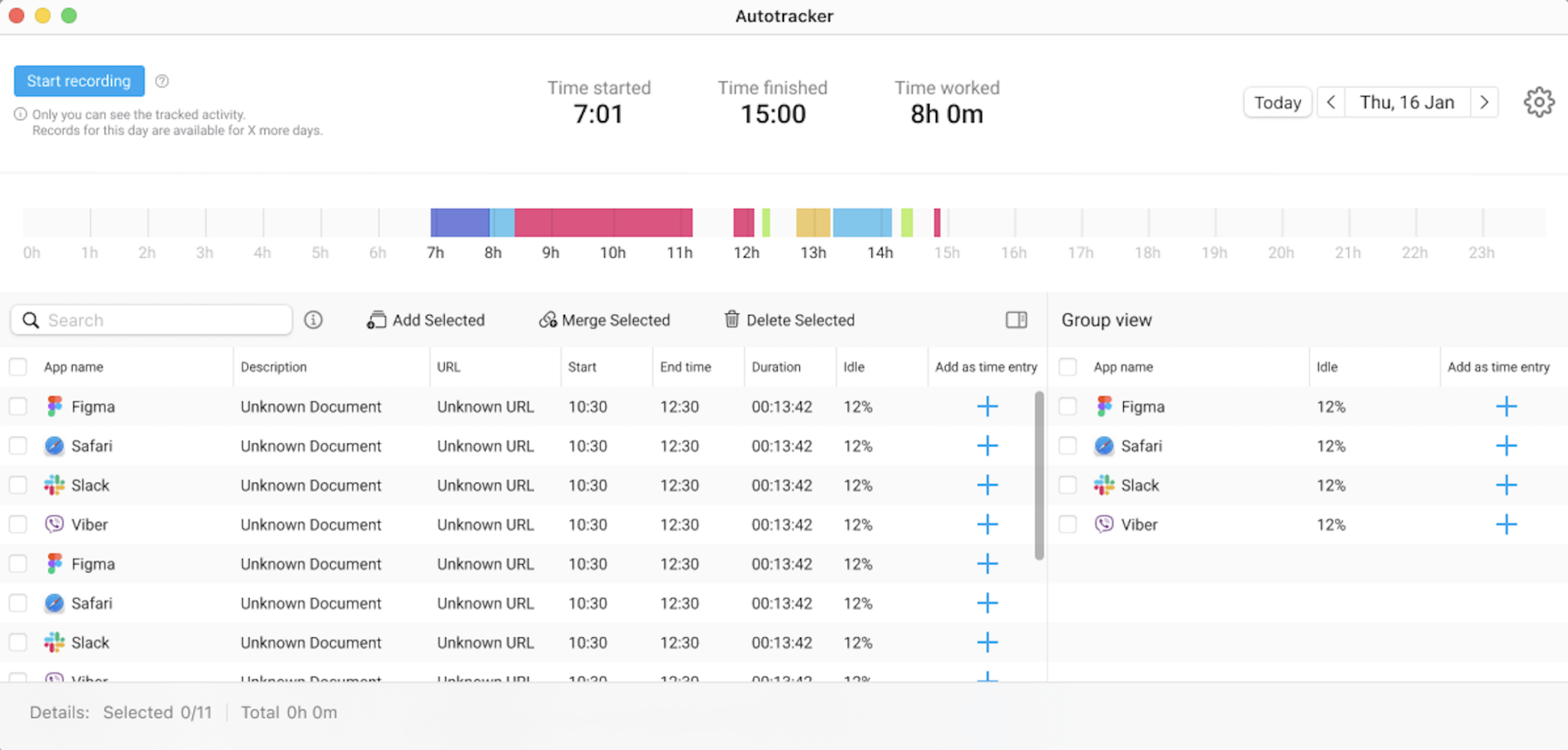Check the Safari checkbox in Group view
1568x750 pixels.
[1067, 446]
